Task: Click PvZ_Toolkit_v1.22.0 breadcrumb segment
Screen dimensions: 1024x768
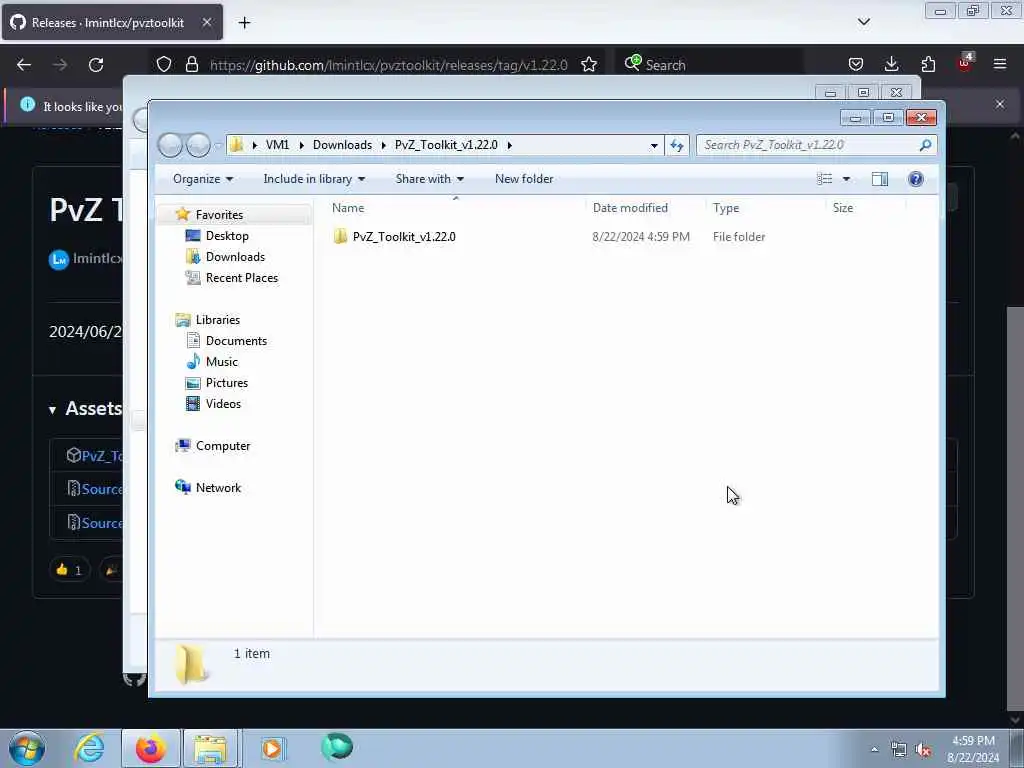Action: click(x=446, y=145)
